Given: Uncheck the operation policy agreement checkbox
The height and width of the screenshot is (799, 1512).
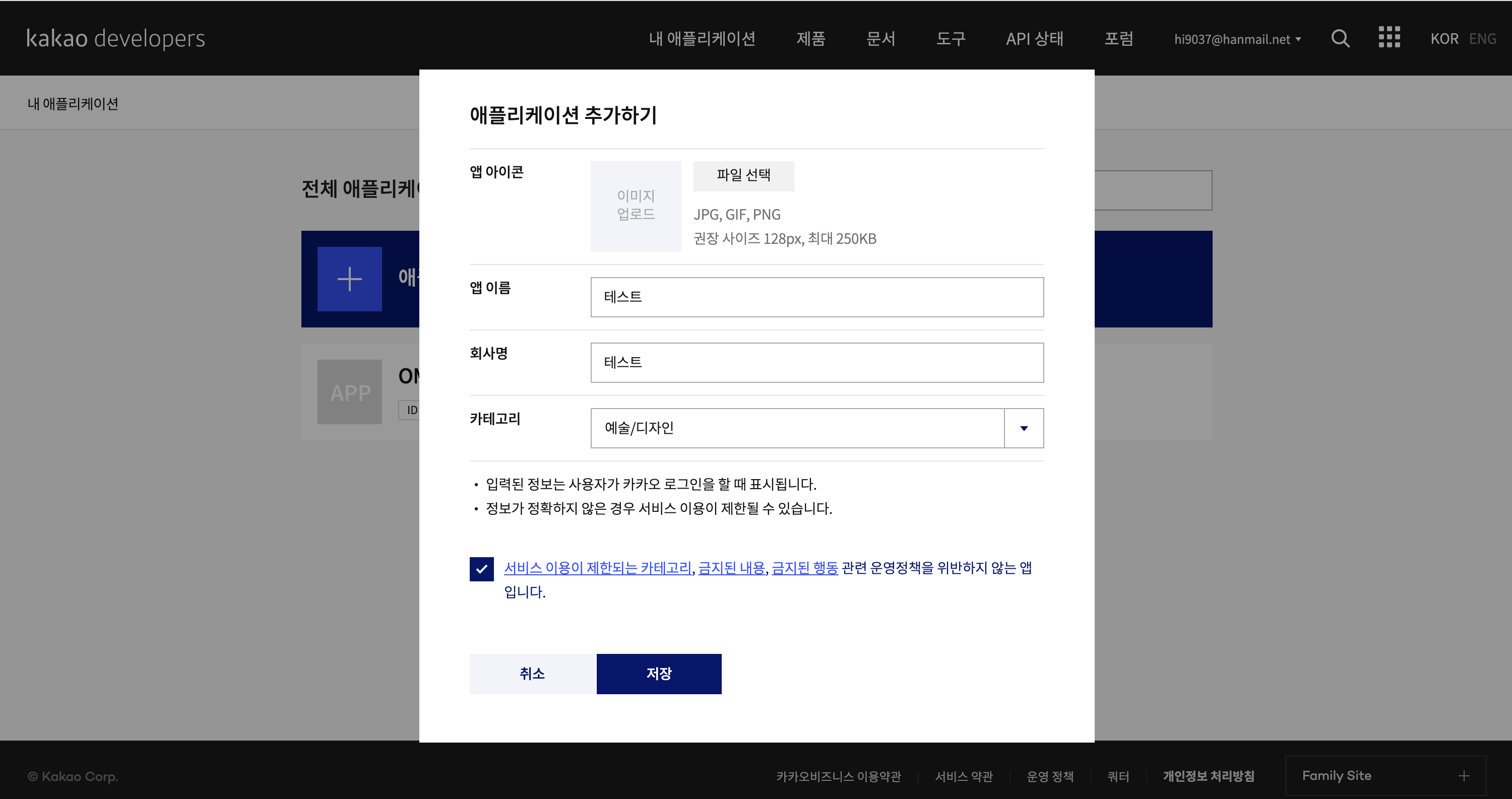Looking at the screenshot, I should click(x=481, y=568).
